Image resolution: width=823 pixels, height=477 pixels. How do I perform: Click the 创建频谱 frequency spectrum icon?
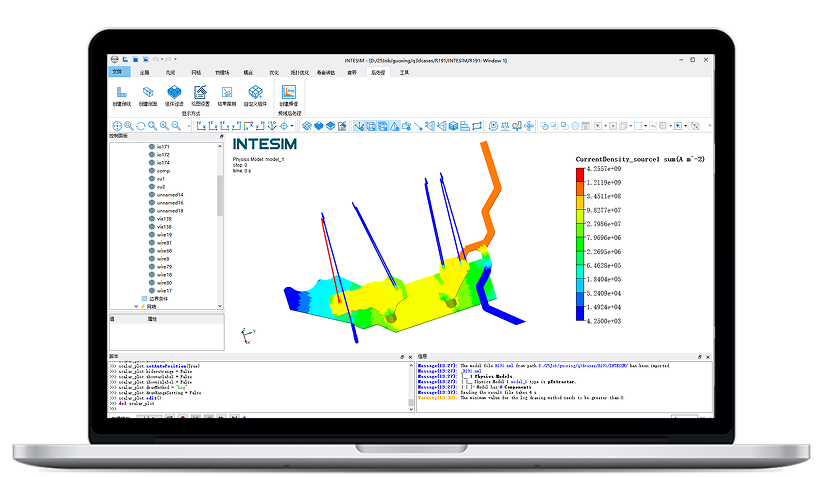tap(288, 93)
